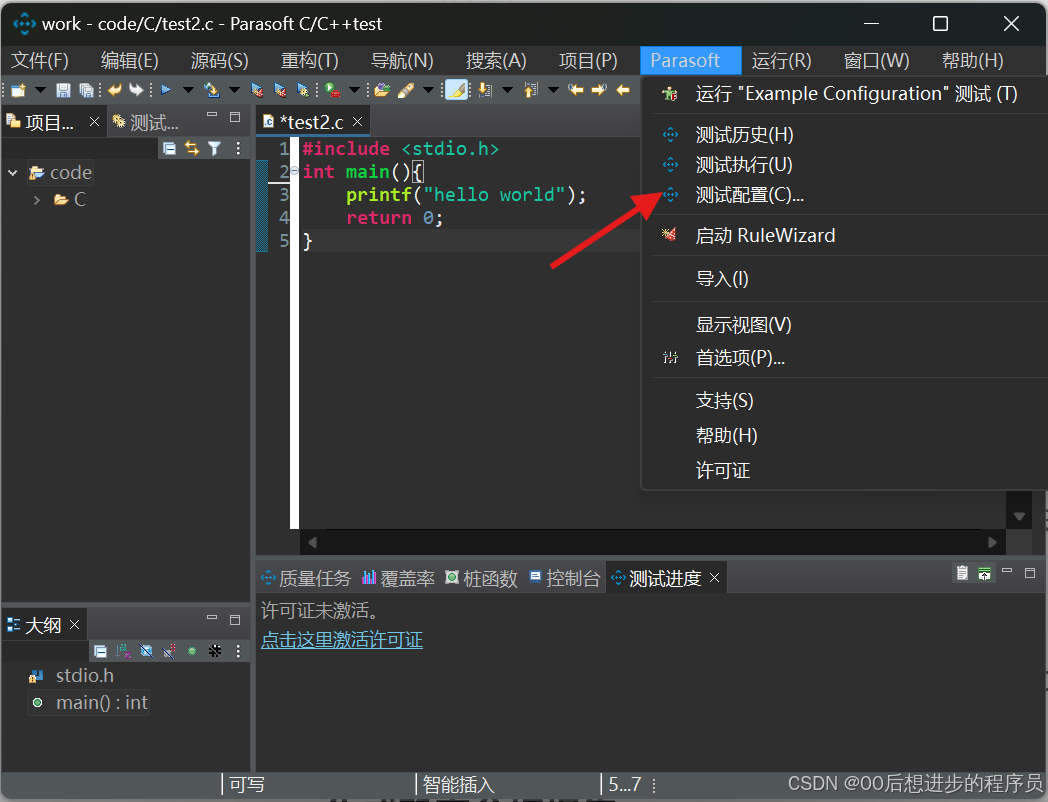Click the blue Run tests play icon
This screenshot has width=1048, height=802.
click(166, 90)
